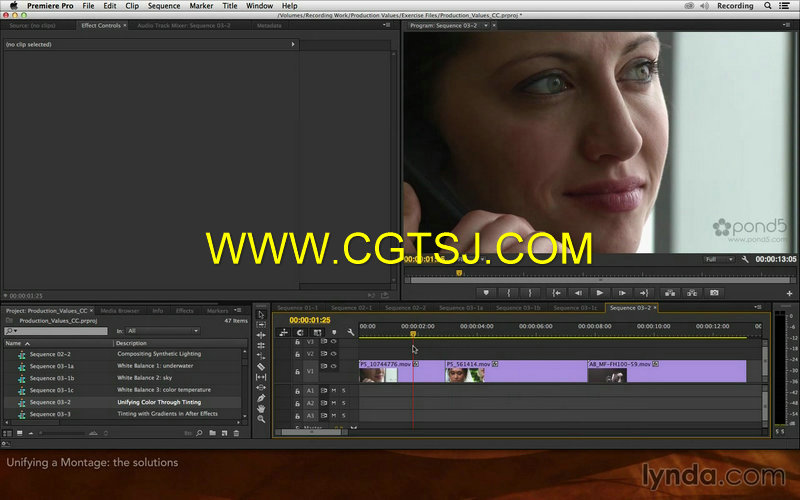Open the Project panel flyout menu

(237, 310)
